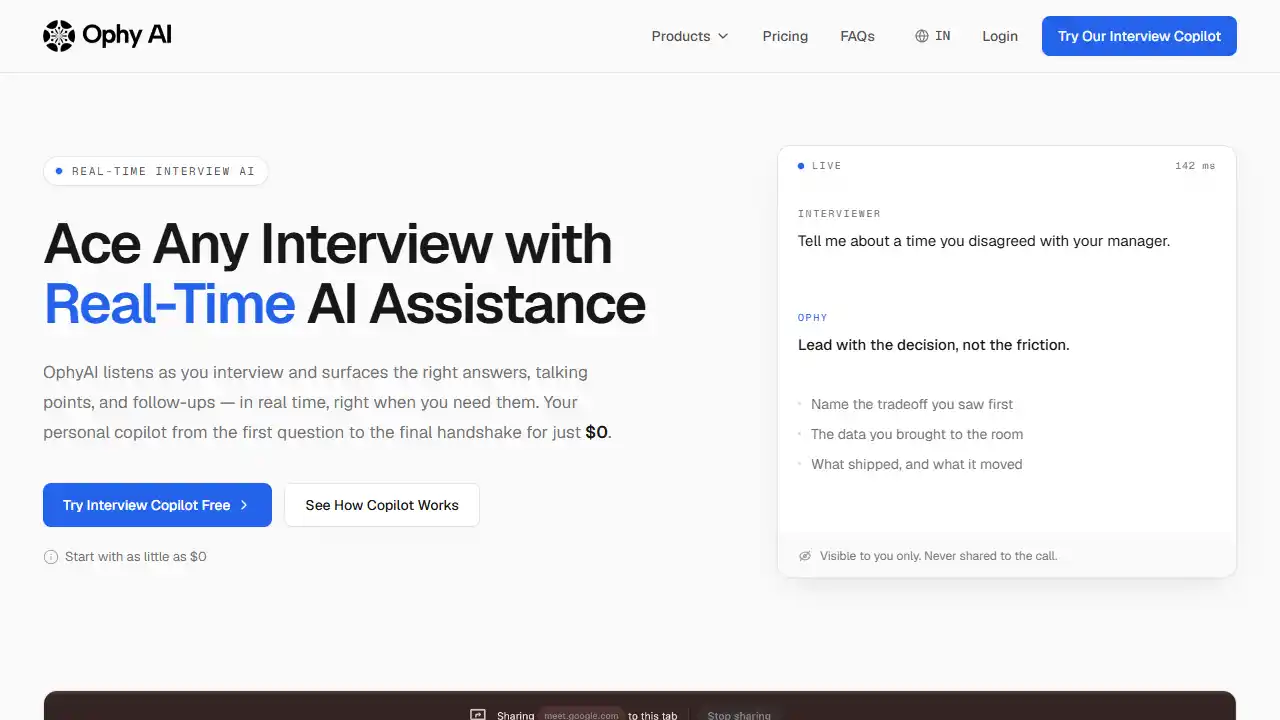Click the blue OPHY label
The height and width of the screenshot is (720, 1280).
(813, 318)
